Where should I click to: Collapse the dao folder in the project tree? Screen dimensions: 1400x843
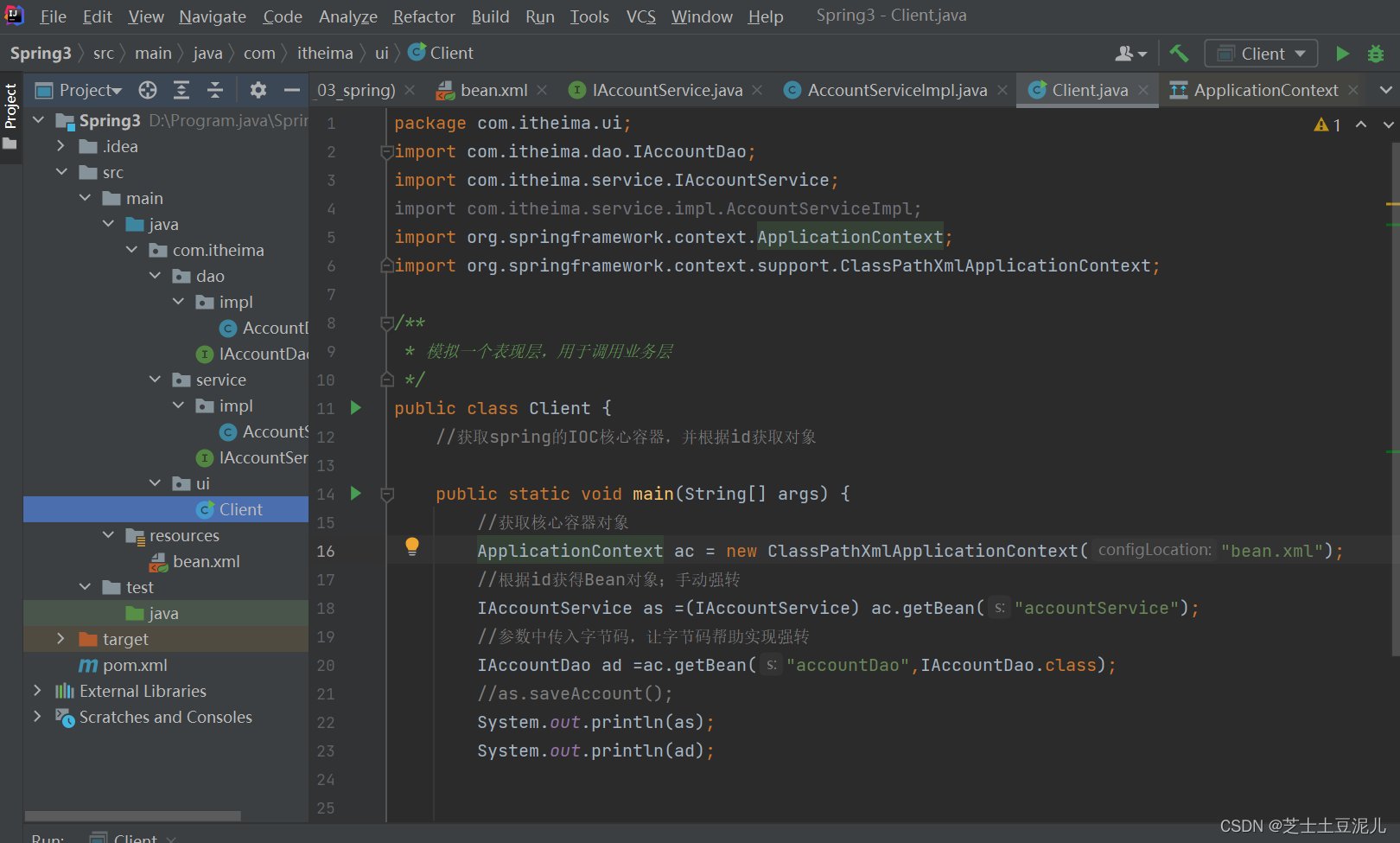click(x=156, y=276)
